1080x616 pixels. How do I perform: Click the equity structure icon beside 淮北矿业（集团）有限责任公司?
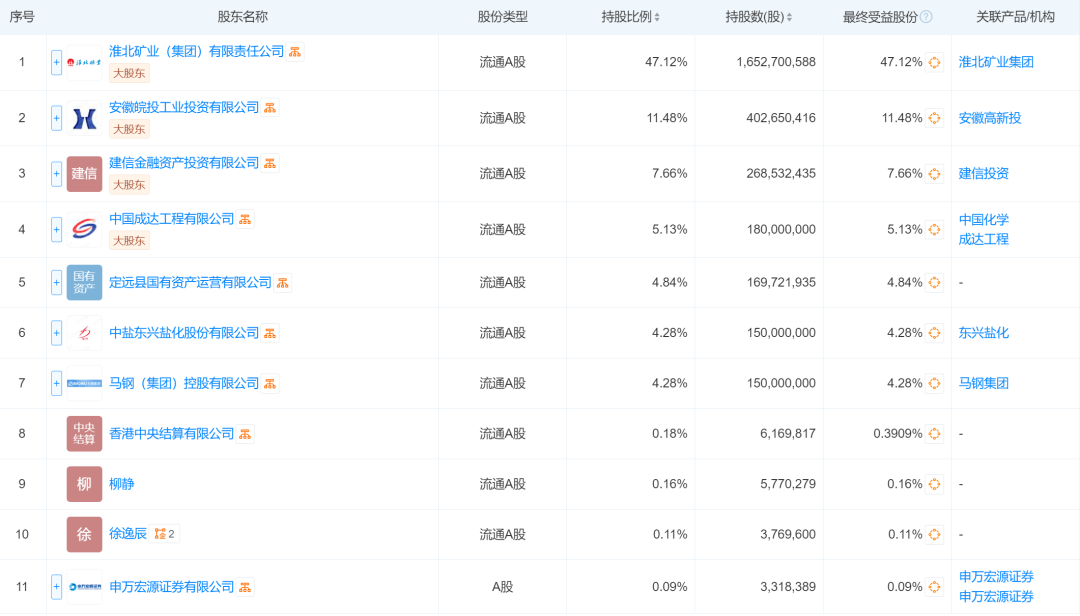[295, 52]
